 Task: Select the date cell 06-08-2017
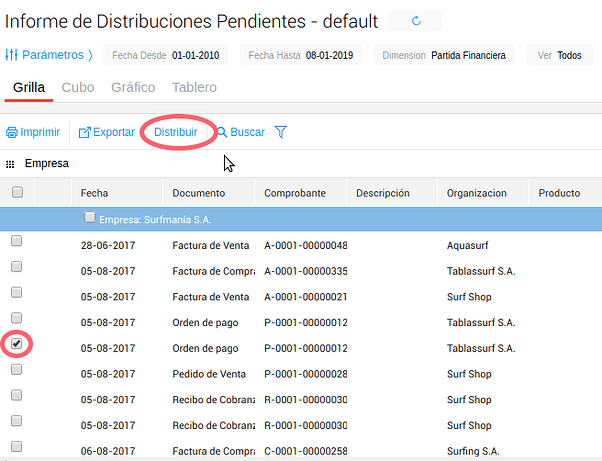point(108,451)
